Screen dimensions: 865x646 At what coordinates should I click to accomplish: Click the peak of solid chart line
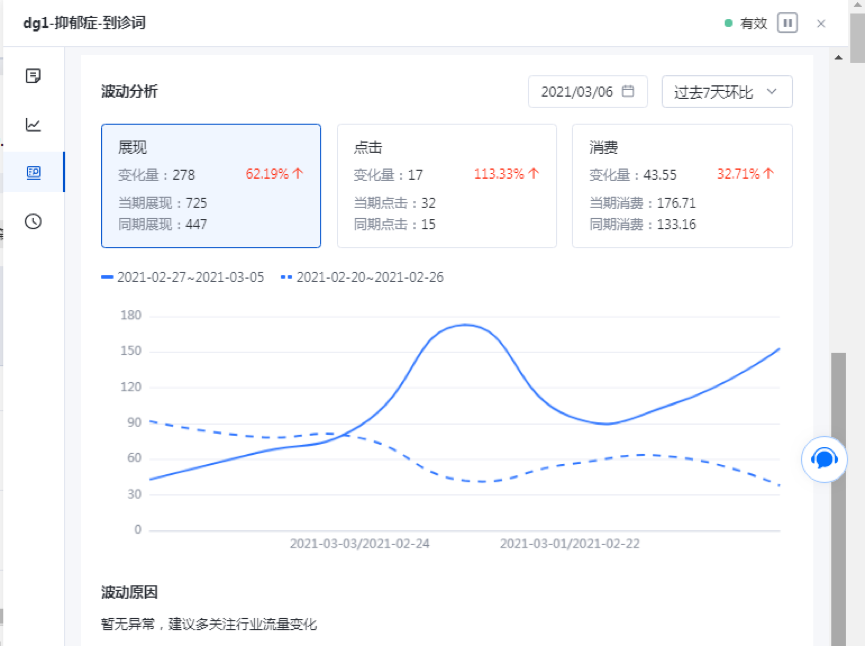point(465,325)
